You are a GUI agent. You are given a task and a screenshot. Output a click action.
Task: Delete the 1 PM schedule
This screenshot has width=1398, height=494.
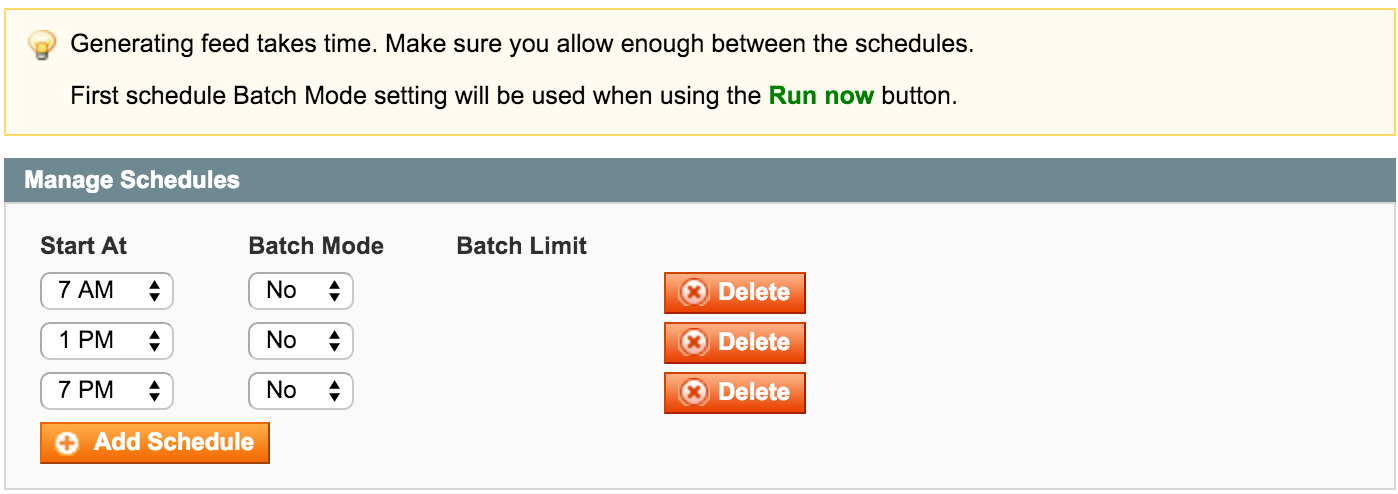735,343
